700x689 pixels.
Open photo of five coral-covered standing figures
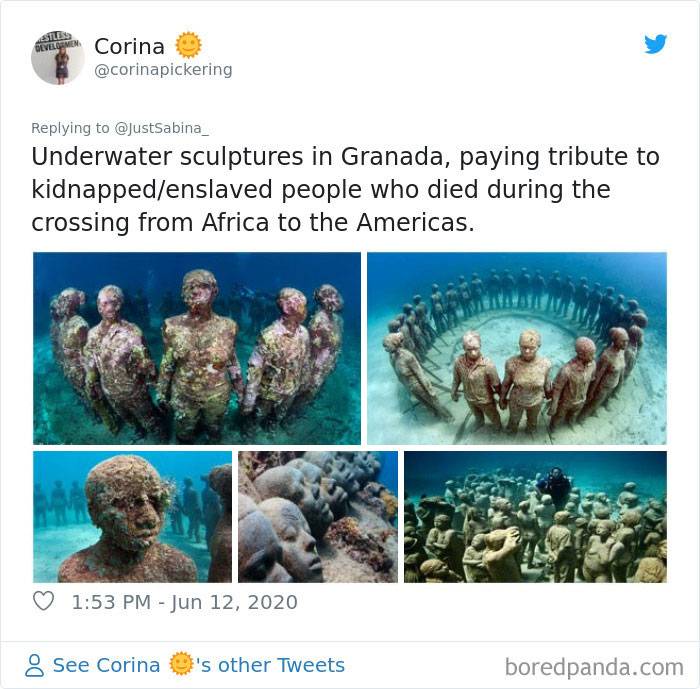click(197, 348)
